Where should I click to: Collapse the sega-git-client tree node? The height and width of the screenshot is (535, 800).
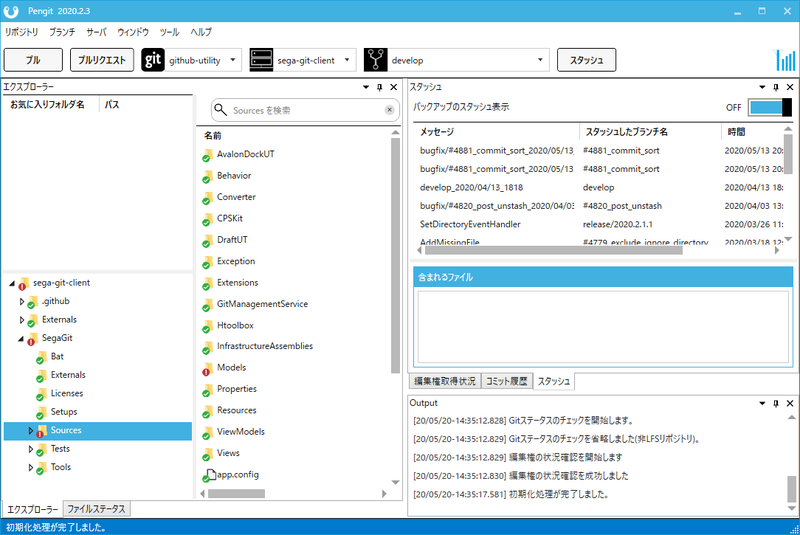coord(12,283)
